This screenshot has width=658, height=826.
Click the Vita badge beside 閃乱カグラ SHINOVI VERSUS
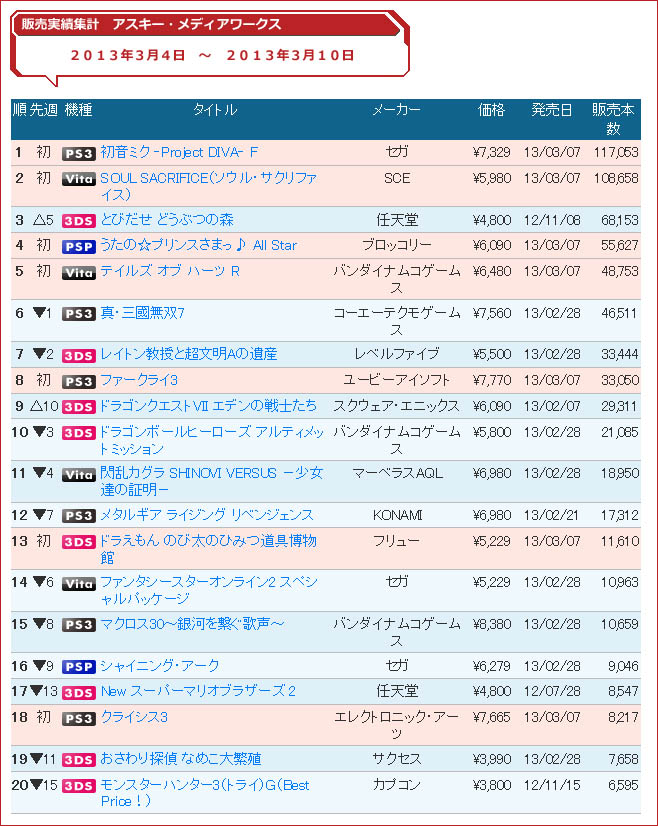tap(78, 475)
